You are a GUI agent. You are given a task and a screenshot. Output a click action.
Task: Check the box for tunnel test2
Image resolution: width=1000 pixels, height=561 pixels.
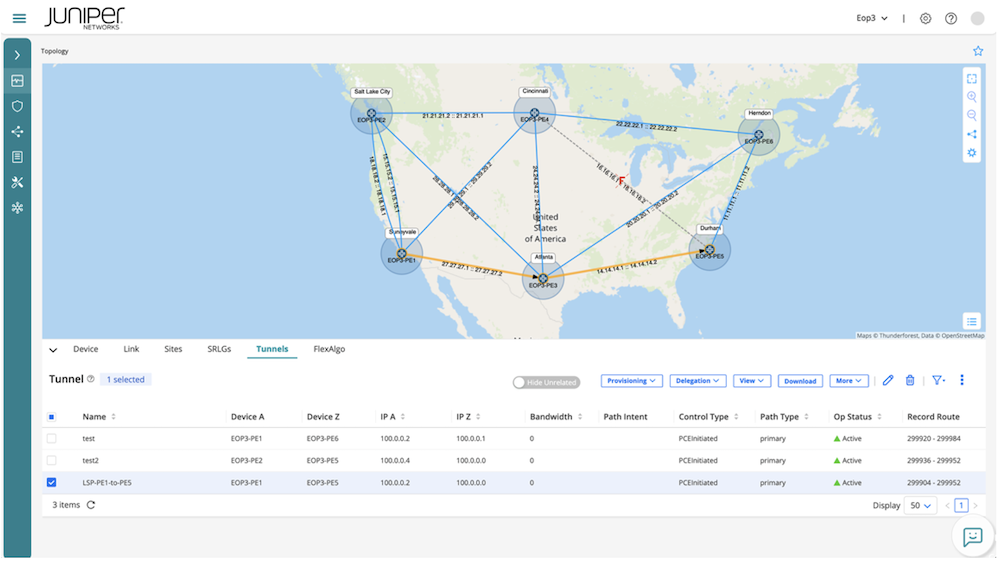pyautogui.click(x=52, y=460)
